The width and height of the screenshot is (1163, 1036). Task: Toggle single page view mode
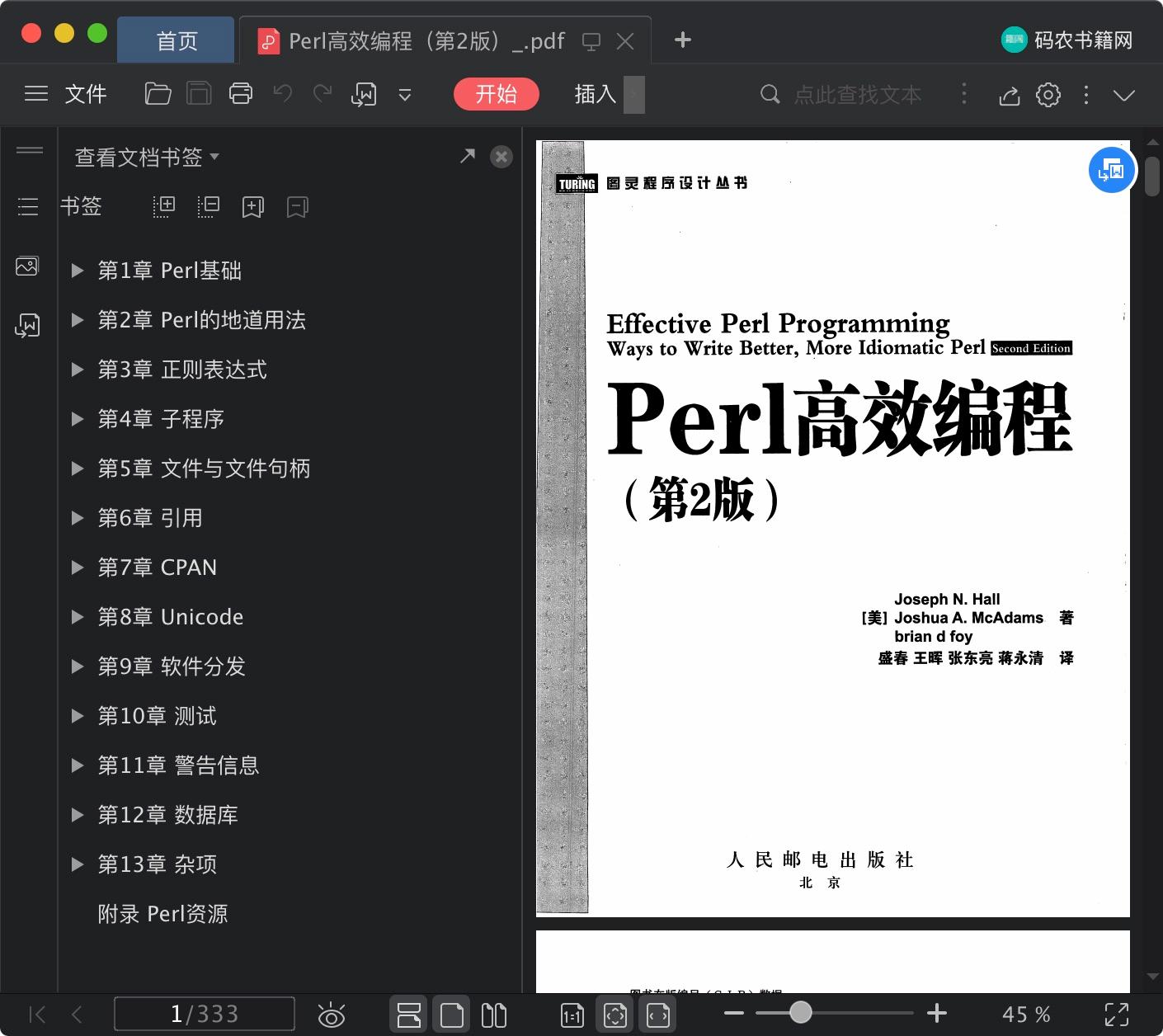point(451,1015)
